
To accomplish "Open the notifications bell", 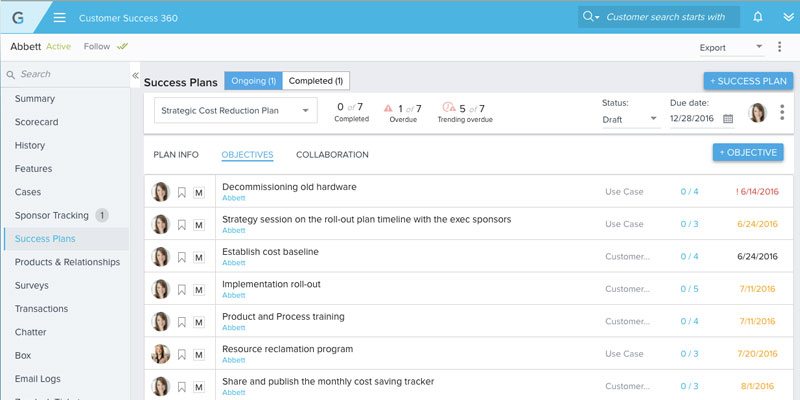I will point(758,17).
